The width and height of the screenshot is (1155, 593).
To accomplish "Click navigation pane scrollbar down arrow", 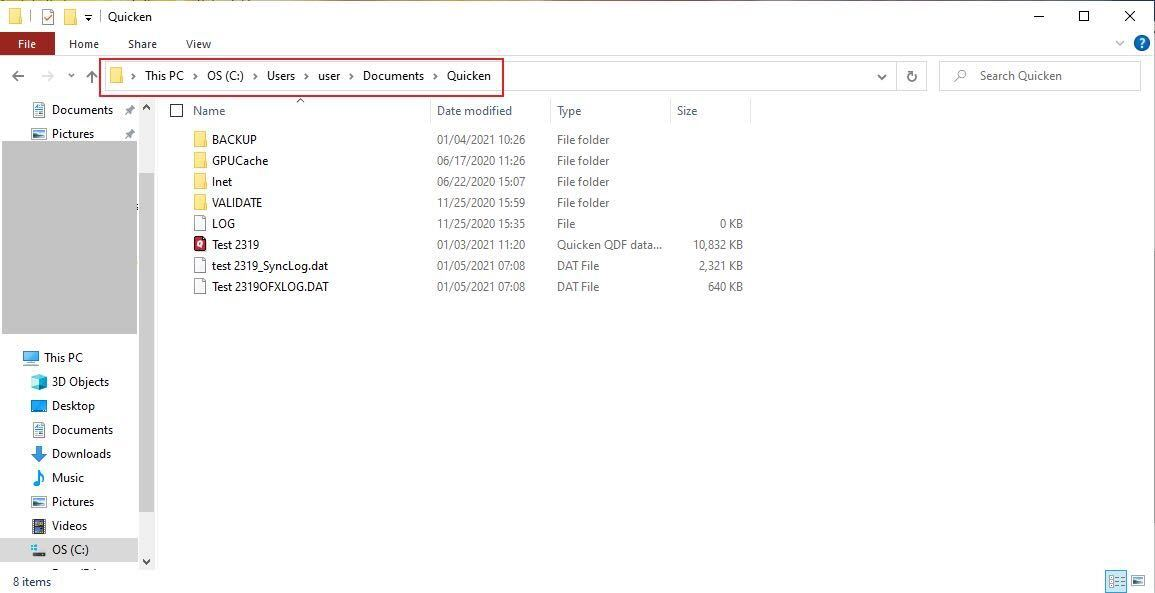I will (x=146, y=562).
